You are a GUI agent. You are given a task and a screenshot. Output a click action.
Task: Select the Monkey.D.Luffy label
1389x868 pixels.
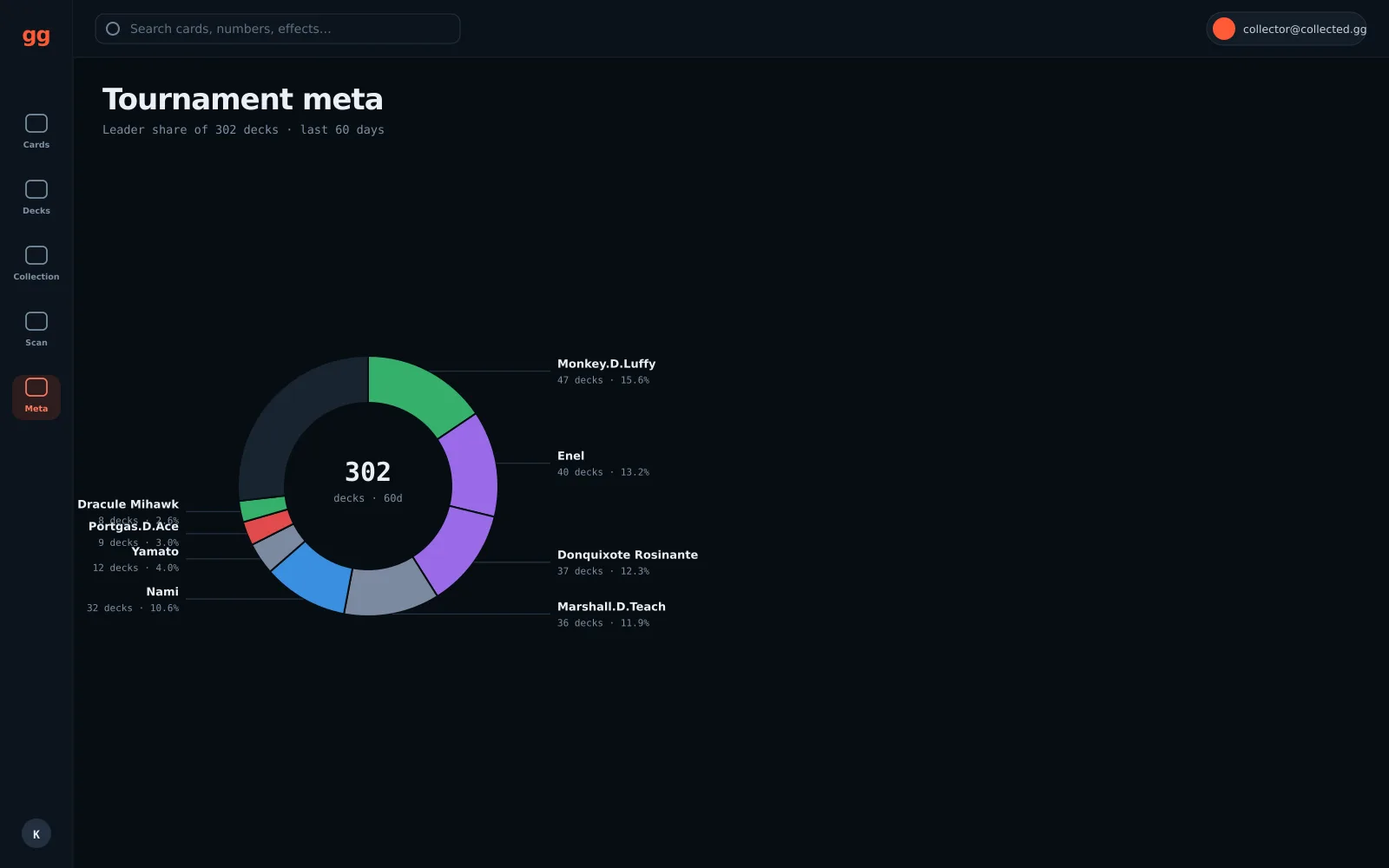(x=606, y=364)
